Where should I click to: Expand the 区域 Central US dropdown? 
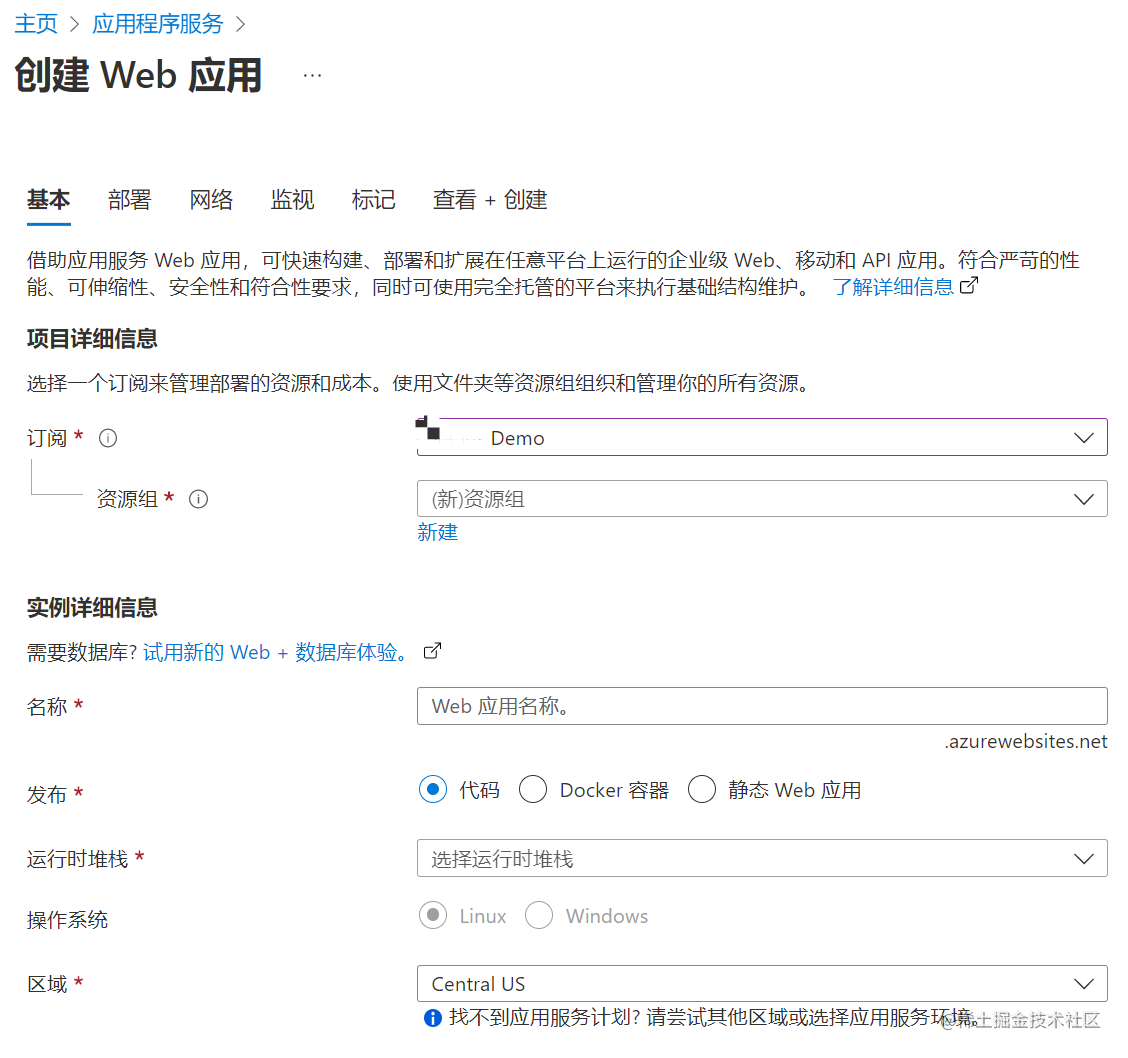point(762,983)
